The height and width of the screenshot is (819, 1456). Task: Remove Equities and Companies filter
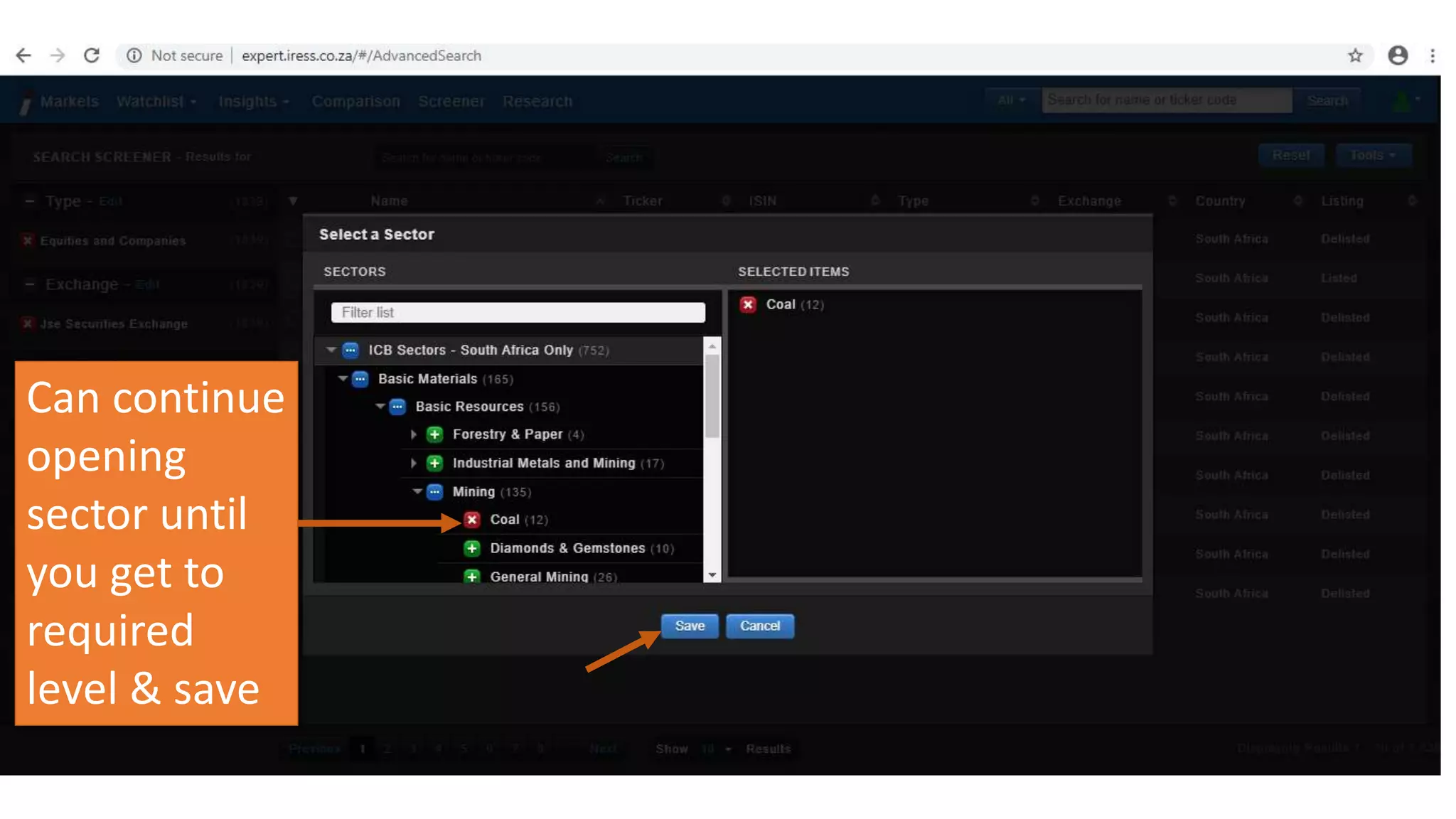pyautogui.click(x=28, y=240)
